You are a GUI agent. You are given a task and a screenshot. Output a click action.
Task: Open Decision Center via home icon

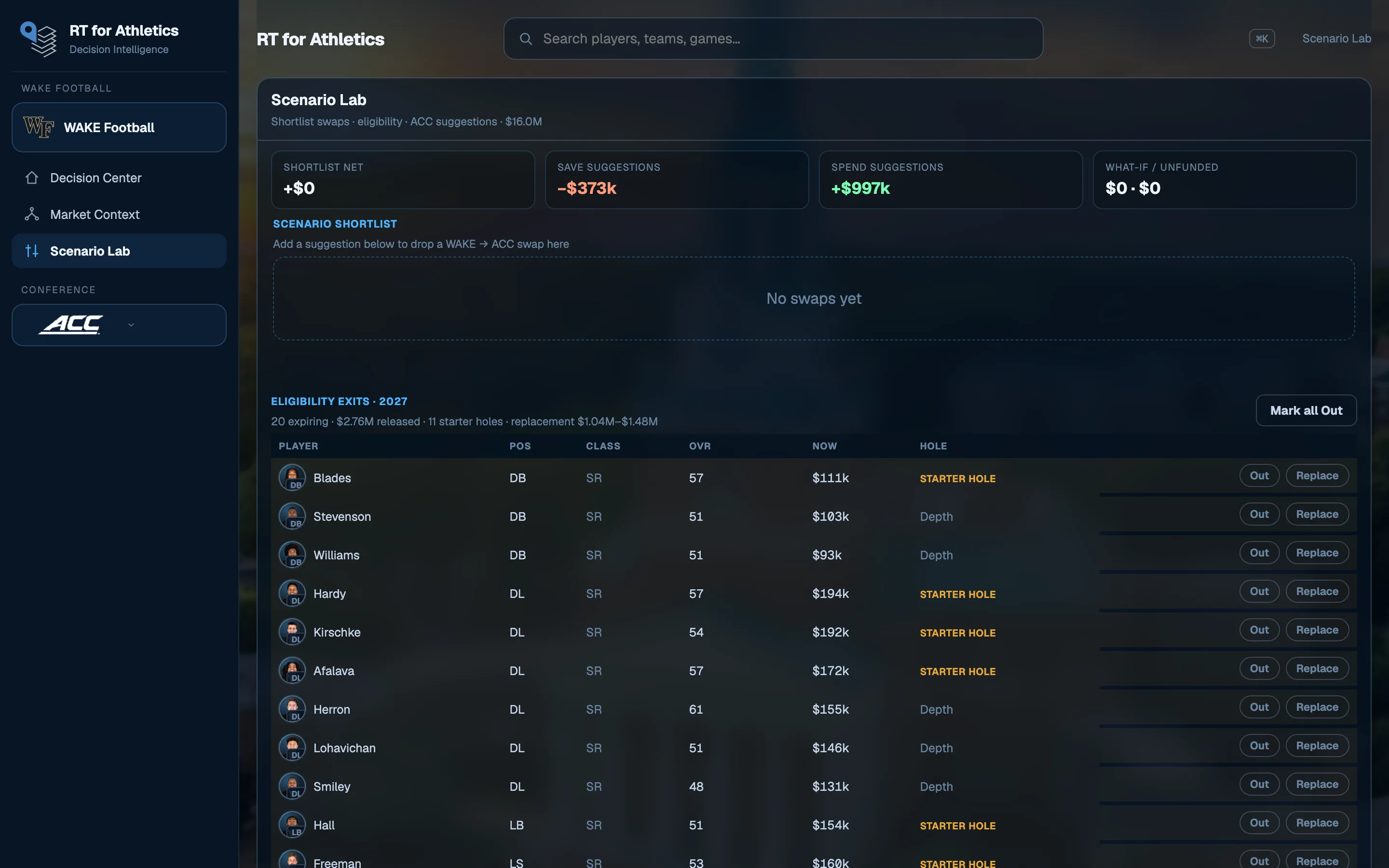pos(31,178)
